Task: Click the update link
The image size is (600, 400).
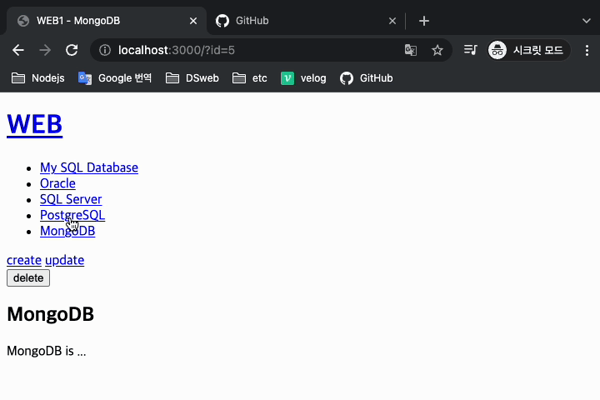Action: [65, 260]
